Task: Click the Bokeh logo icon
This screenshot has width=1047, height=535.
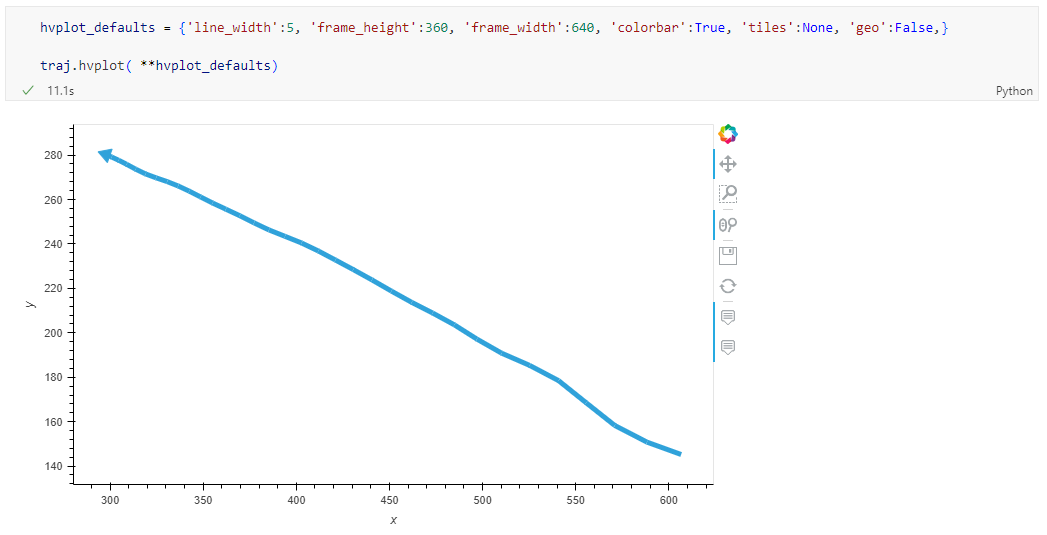Action: point(728,133)
